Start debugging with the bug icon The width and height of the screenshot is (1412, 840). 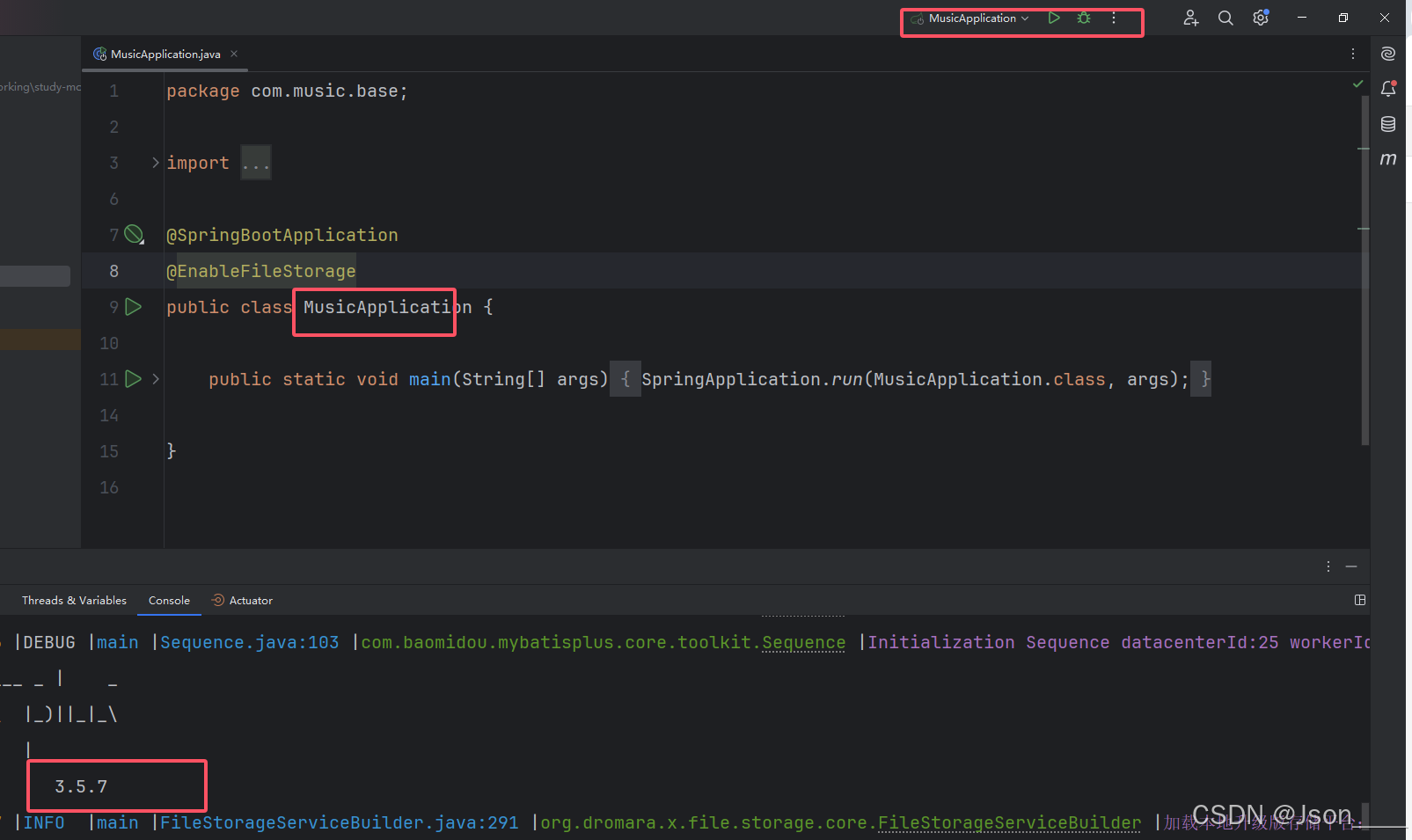[x=1084, y=18]
